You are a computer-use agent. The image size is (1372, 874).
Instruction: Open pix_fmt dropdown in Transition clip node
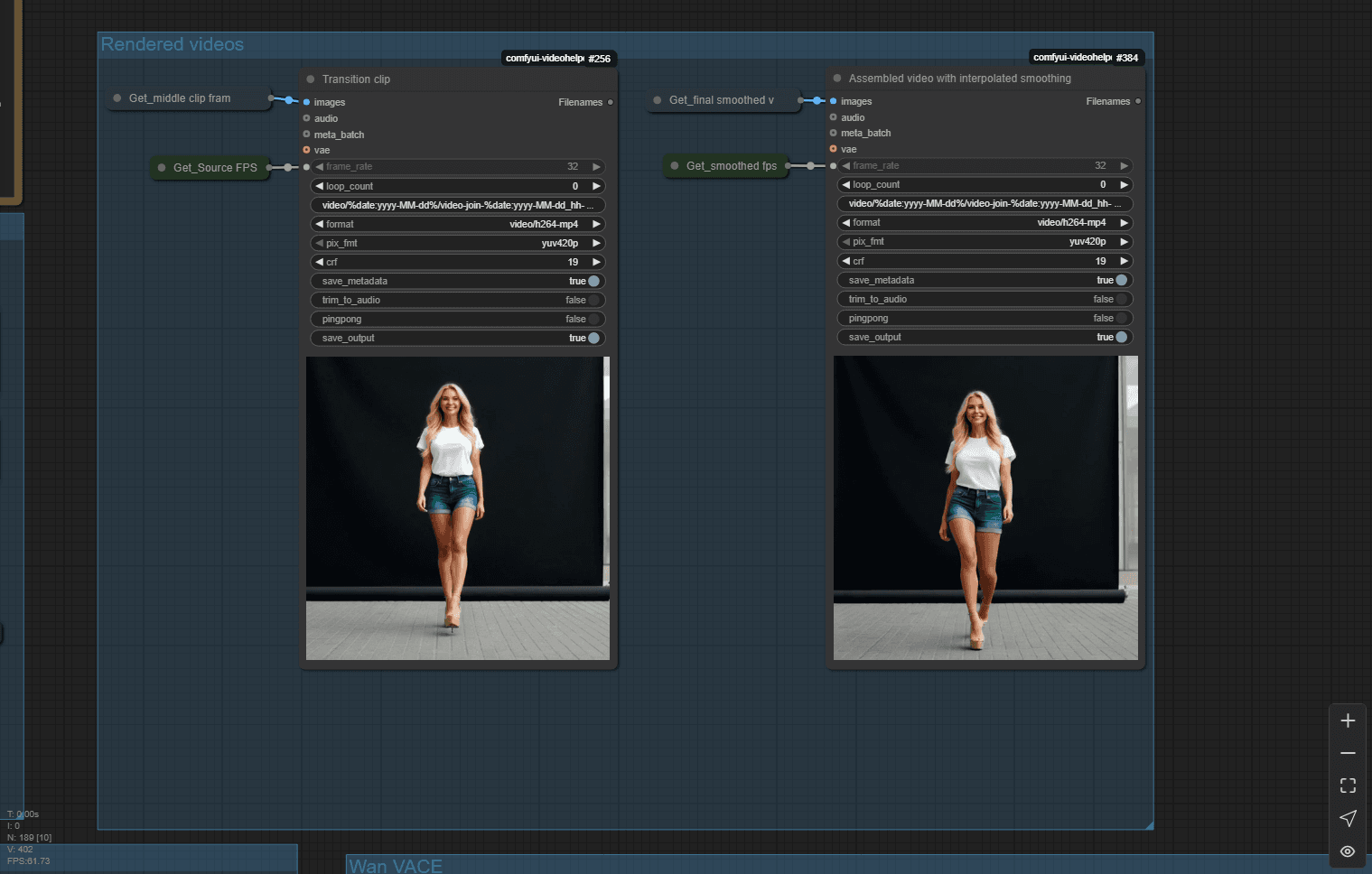pyautogui.click(x=458, y=244)
